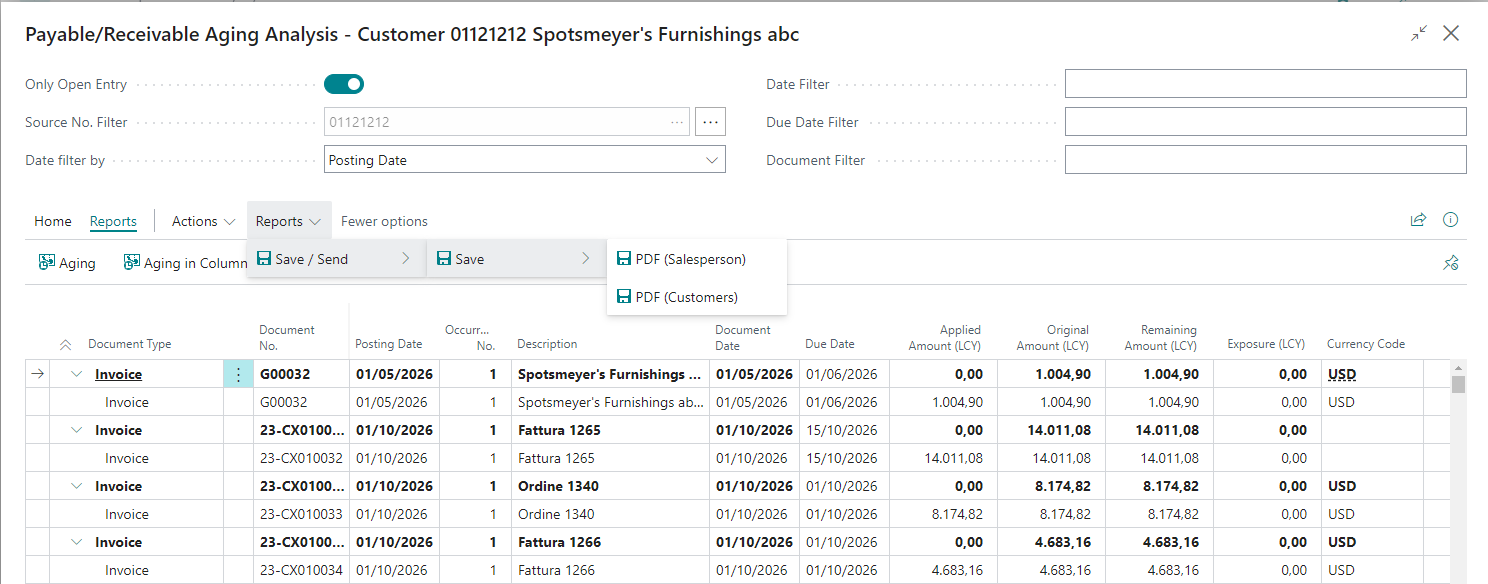
Task: Click the Due Date Filter input field
Action: [1265, 122]
